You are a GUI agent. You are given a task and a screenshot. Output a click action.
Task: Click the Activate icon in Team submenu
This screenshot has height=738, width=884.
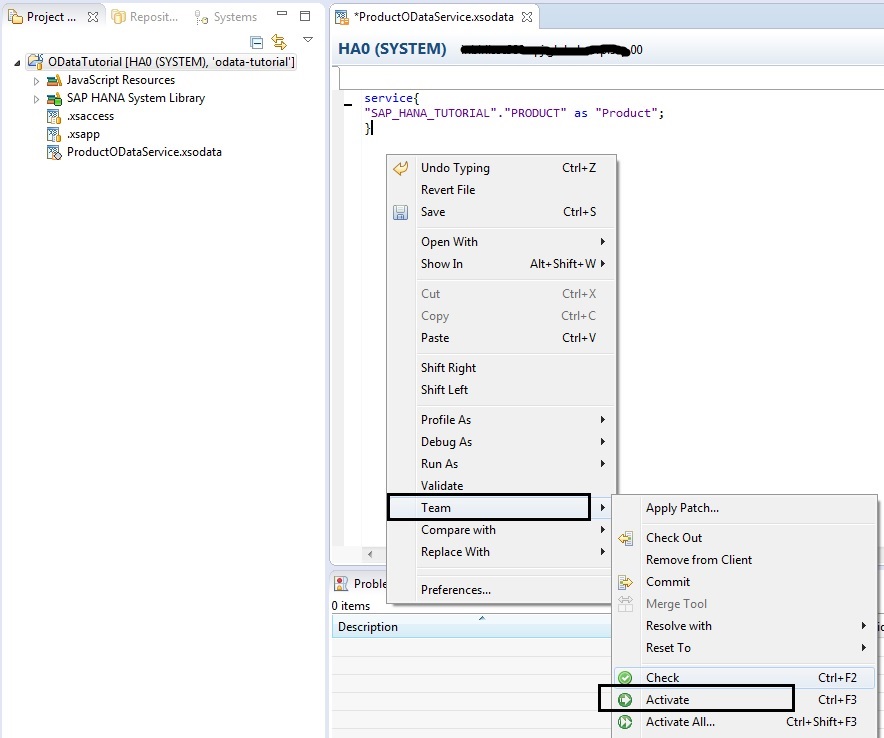[x=625, y=699]
